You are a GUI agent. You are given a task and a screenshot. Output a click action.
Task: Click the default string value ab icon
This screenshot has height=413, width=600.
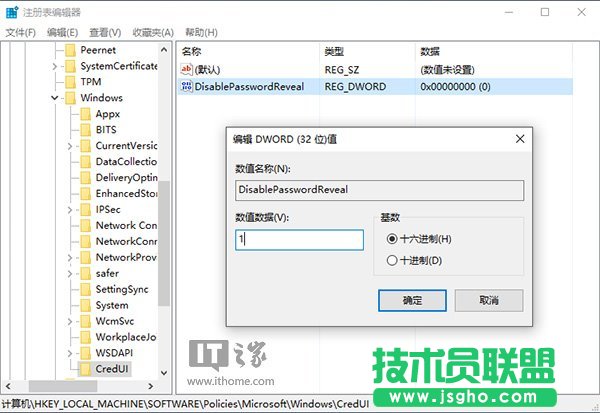click(186, 69)
